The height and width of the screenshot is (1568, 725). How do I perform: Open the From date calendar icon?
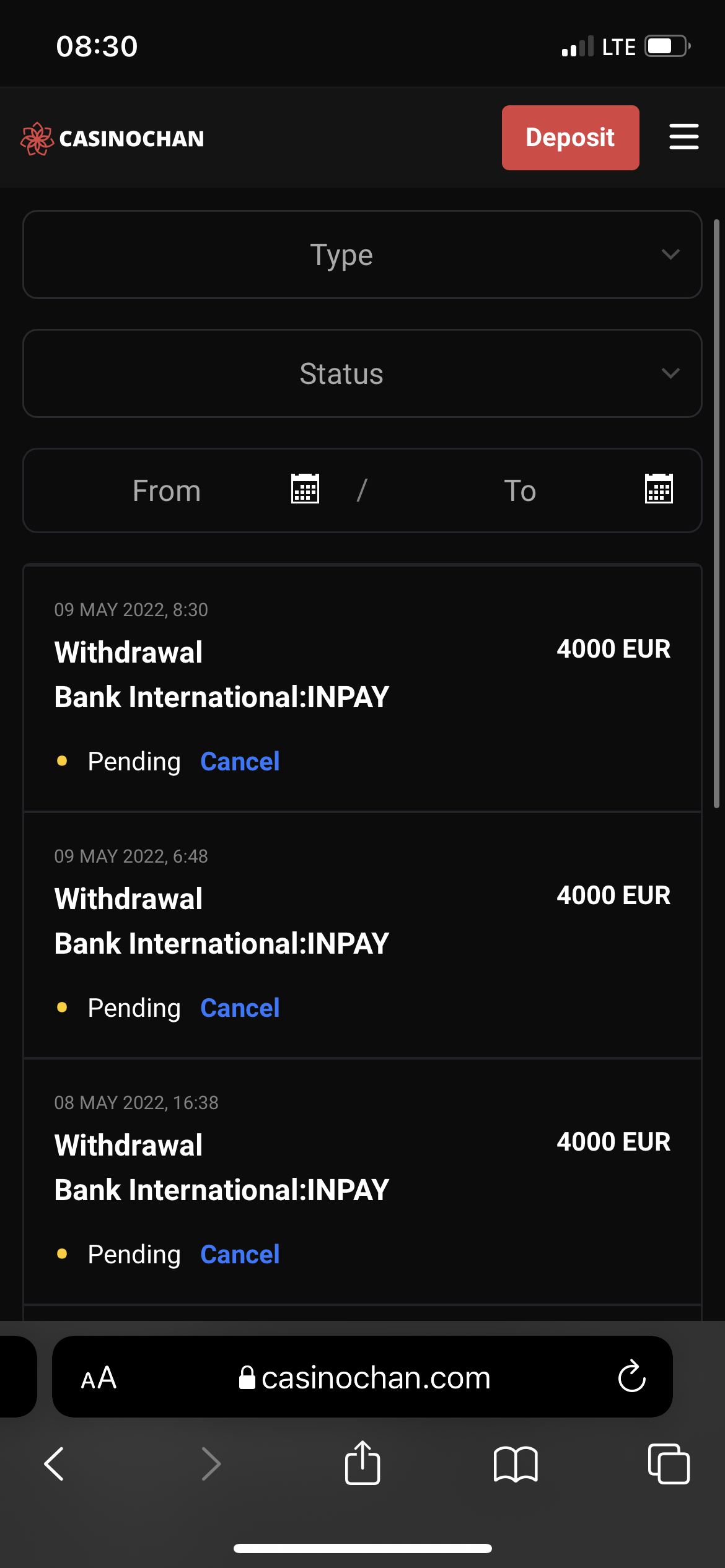click(x=305, y=489)
